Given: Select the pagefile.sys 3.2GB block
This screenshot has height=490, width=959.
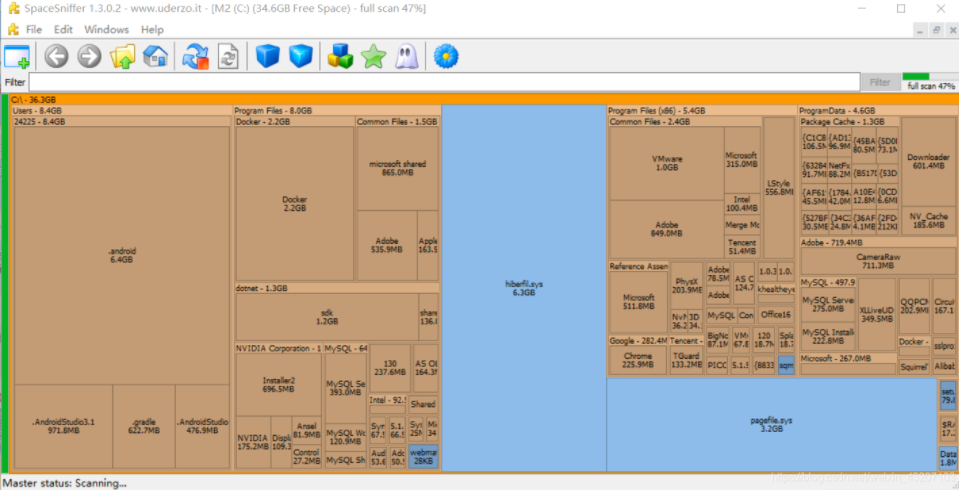Looking at the screenshot, I should (772, 425).
